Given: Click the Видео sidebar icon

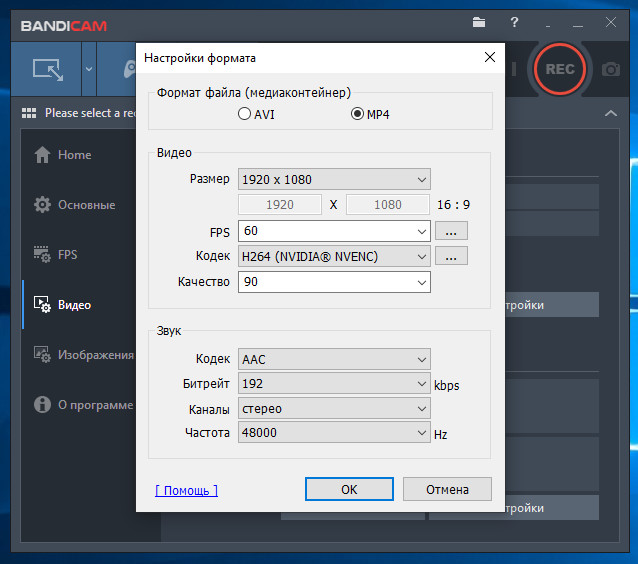Looking at the screenshot, I should coord(42,304).
